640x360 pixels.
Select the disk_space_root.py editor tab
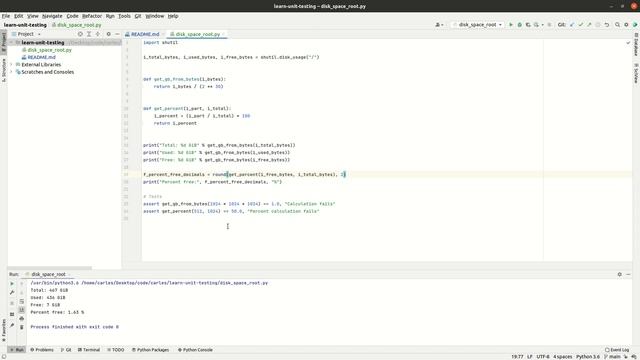[x=198, y=34]
